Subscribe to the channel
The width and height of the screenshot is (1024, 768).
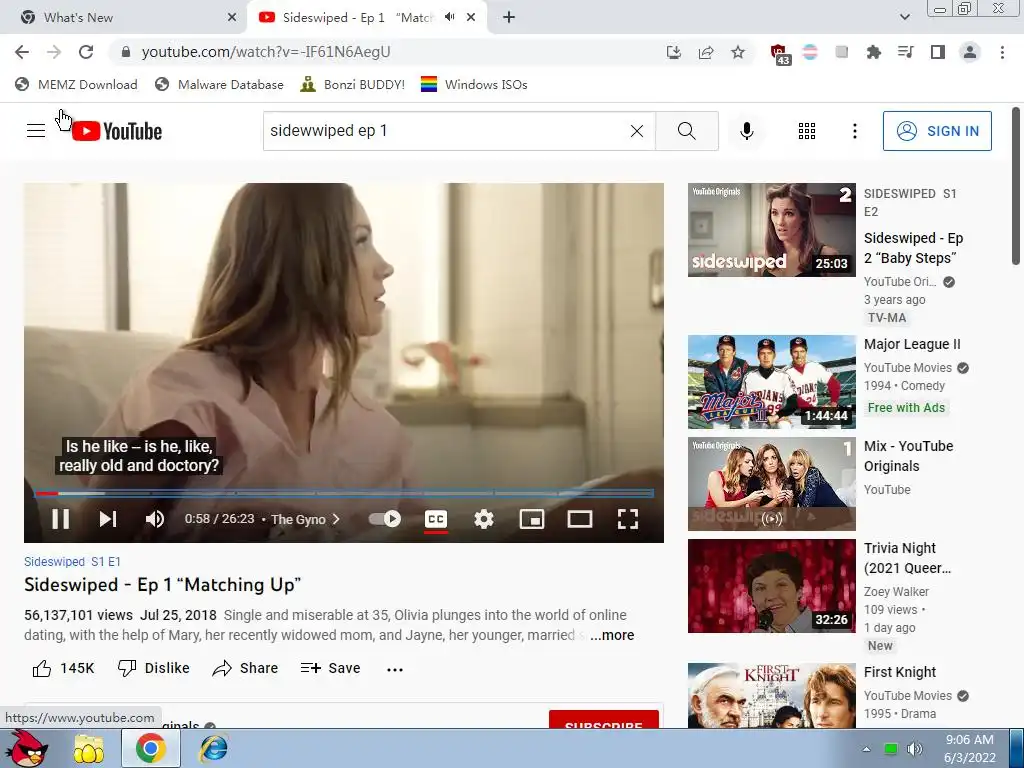pyautogui.click(x=603, y=719)
